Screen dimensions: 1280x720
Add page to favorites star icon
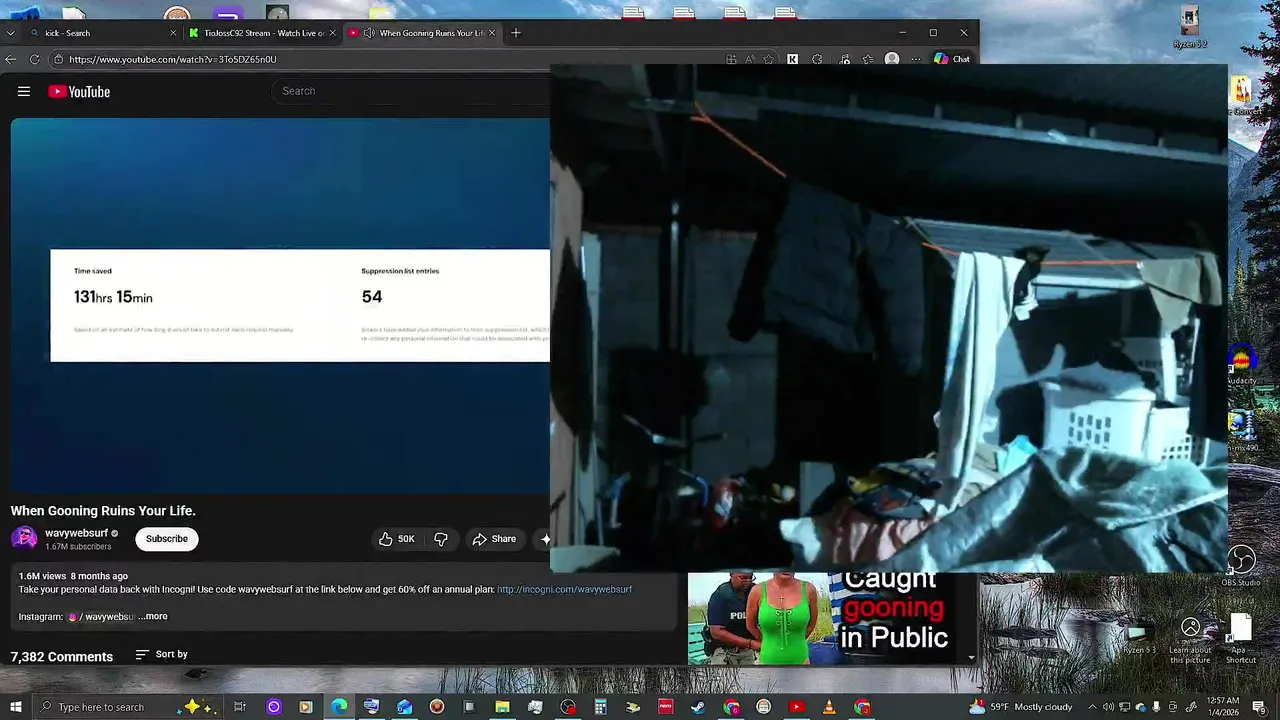click(768, 59)
